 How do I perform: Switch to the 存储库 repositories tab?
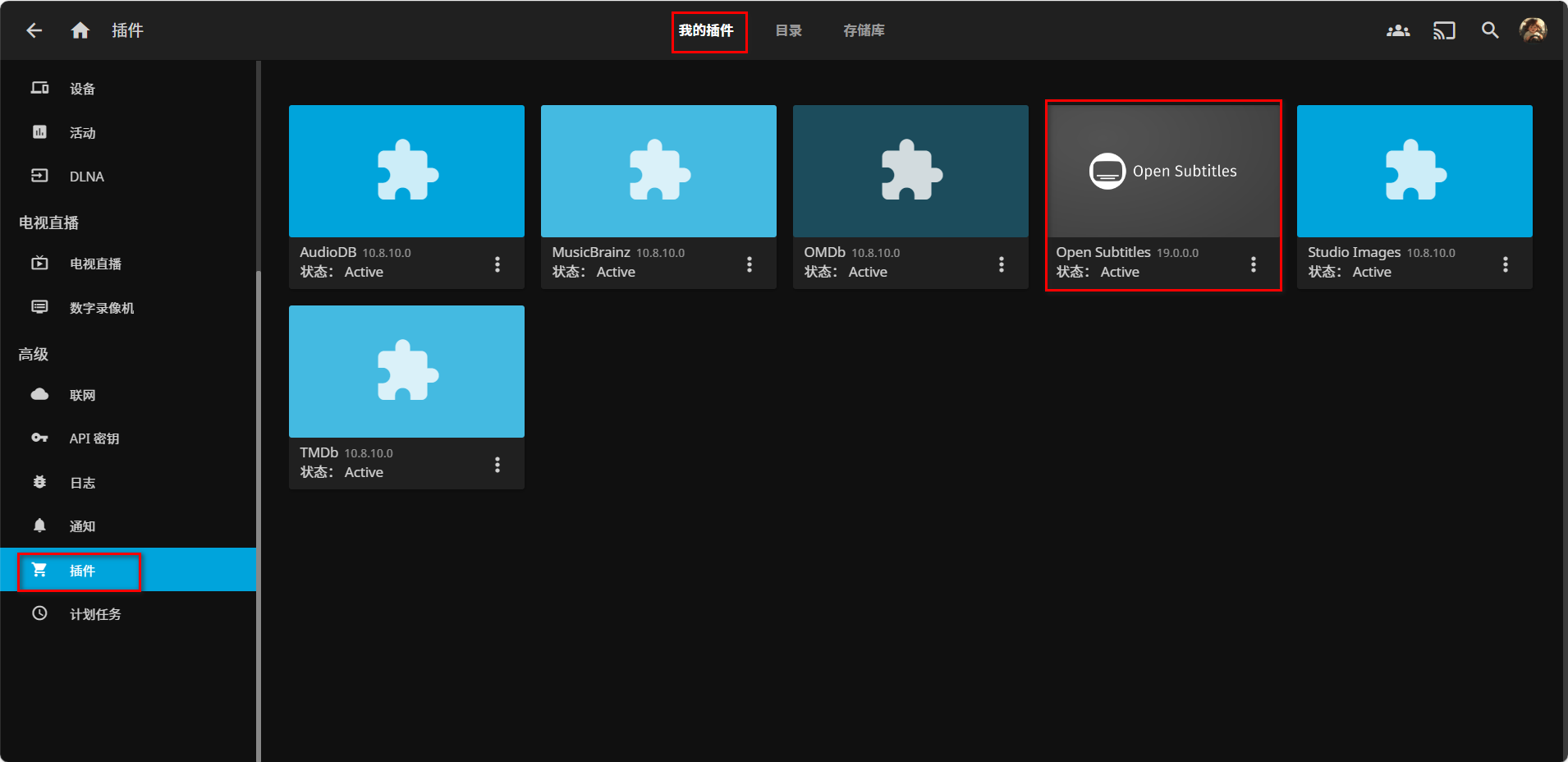[x=864, y=30]
